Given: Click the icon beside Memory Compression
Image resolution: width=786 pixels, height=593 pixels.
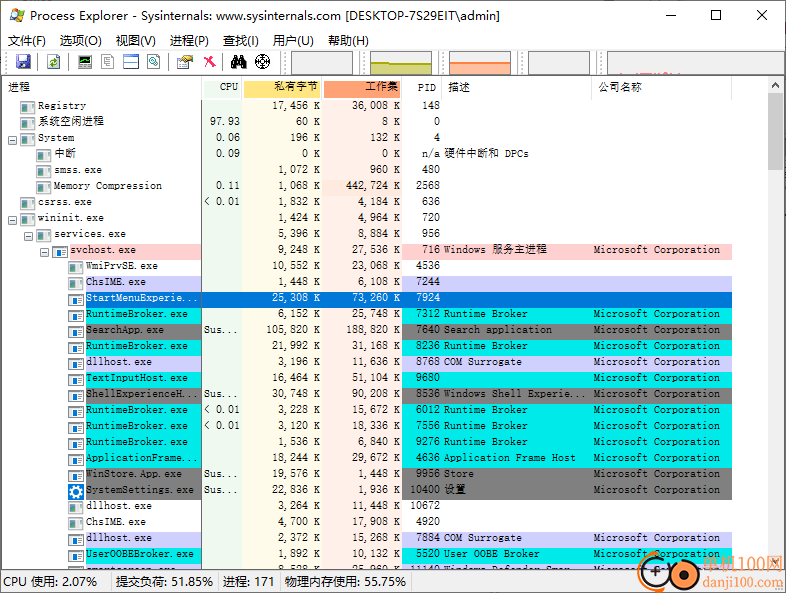Looking at the screenshot, I should click(43, 187).
